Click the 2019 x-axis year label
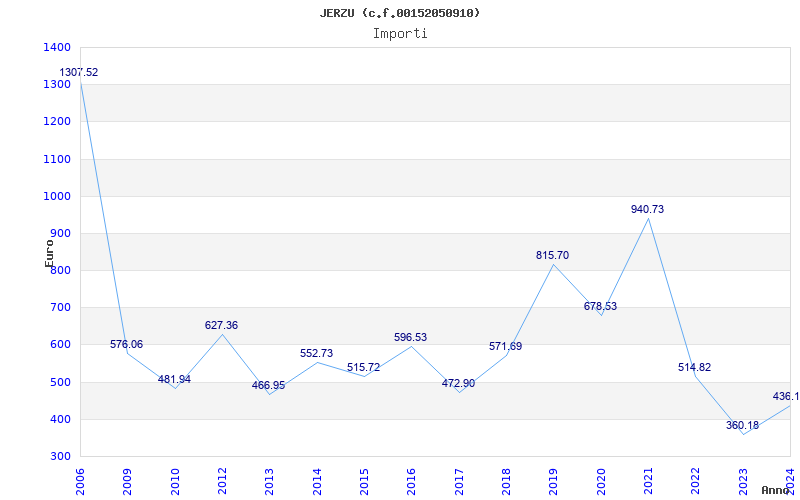Image resolution: width=800 pixels, height=500 pixels. click(554, 482)
